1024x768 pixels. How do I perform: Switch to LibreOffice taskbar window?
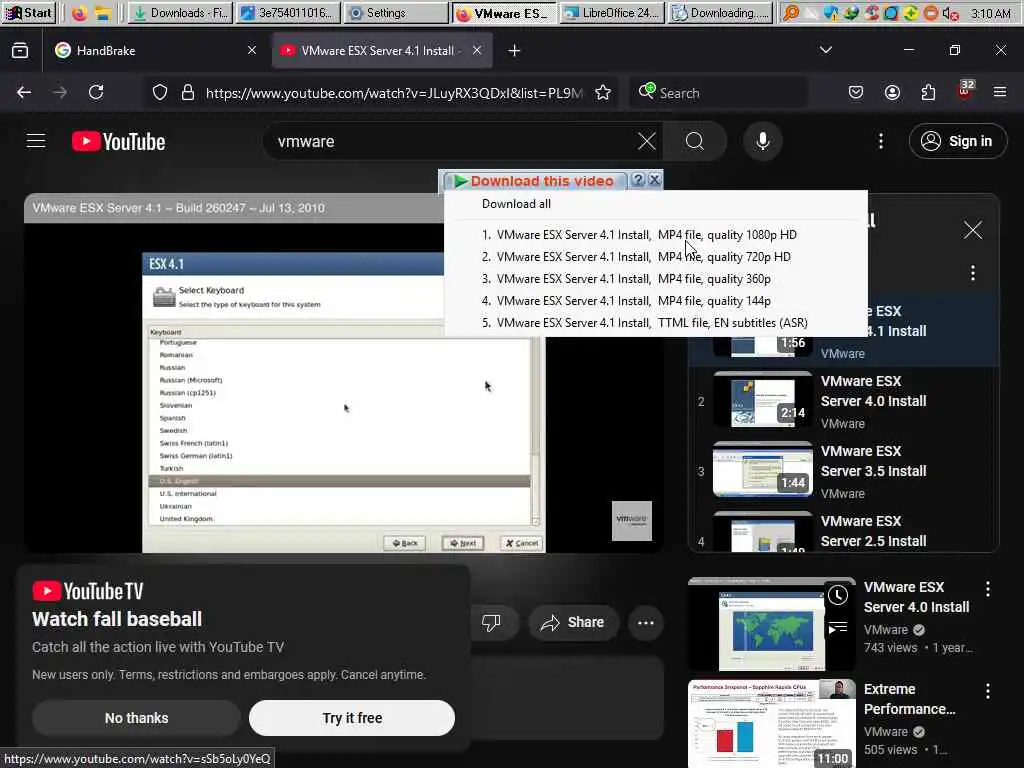(x=611, y=12)
